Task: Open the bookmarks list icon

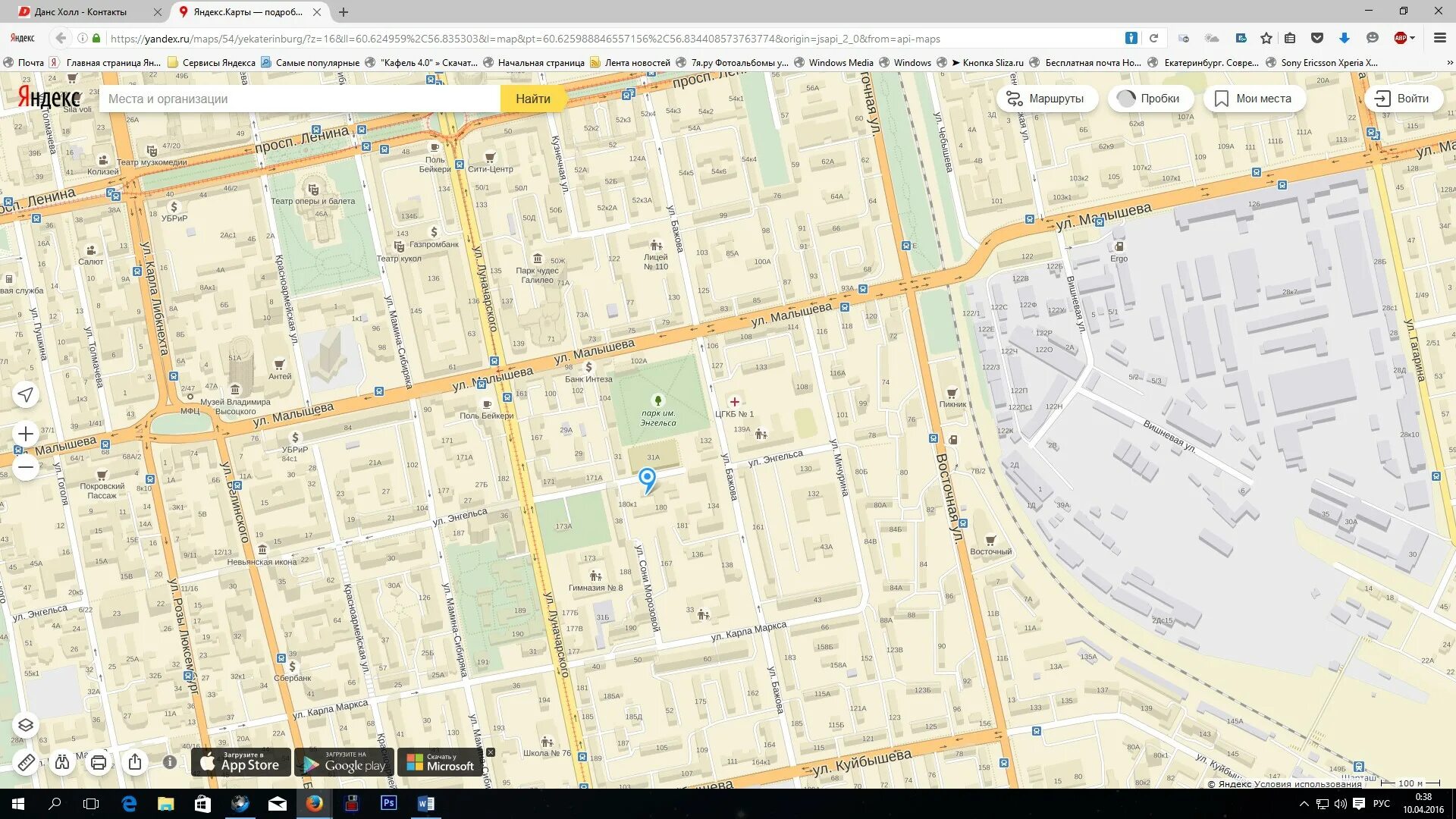Action: pos(1290,38)
